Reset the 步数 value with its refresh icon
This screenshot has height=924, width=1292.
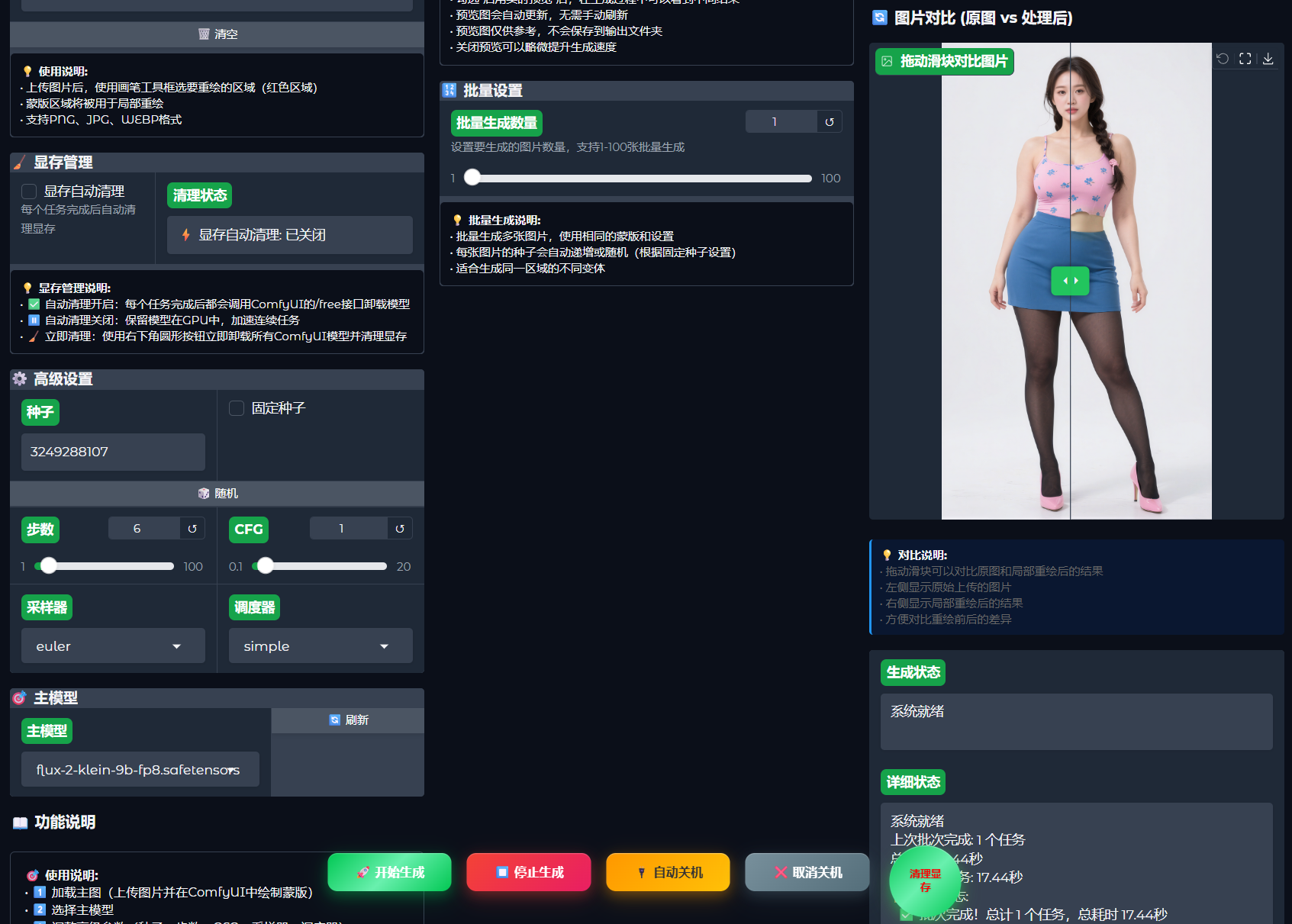pos(191,527)
